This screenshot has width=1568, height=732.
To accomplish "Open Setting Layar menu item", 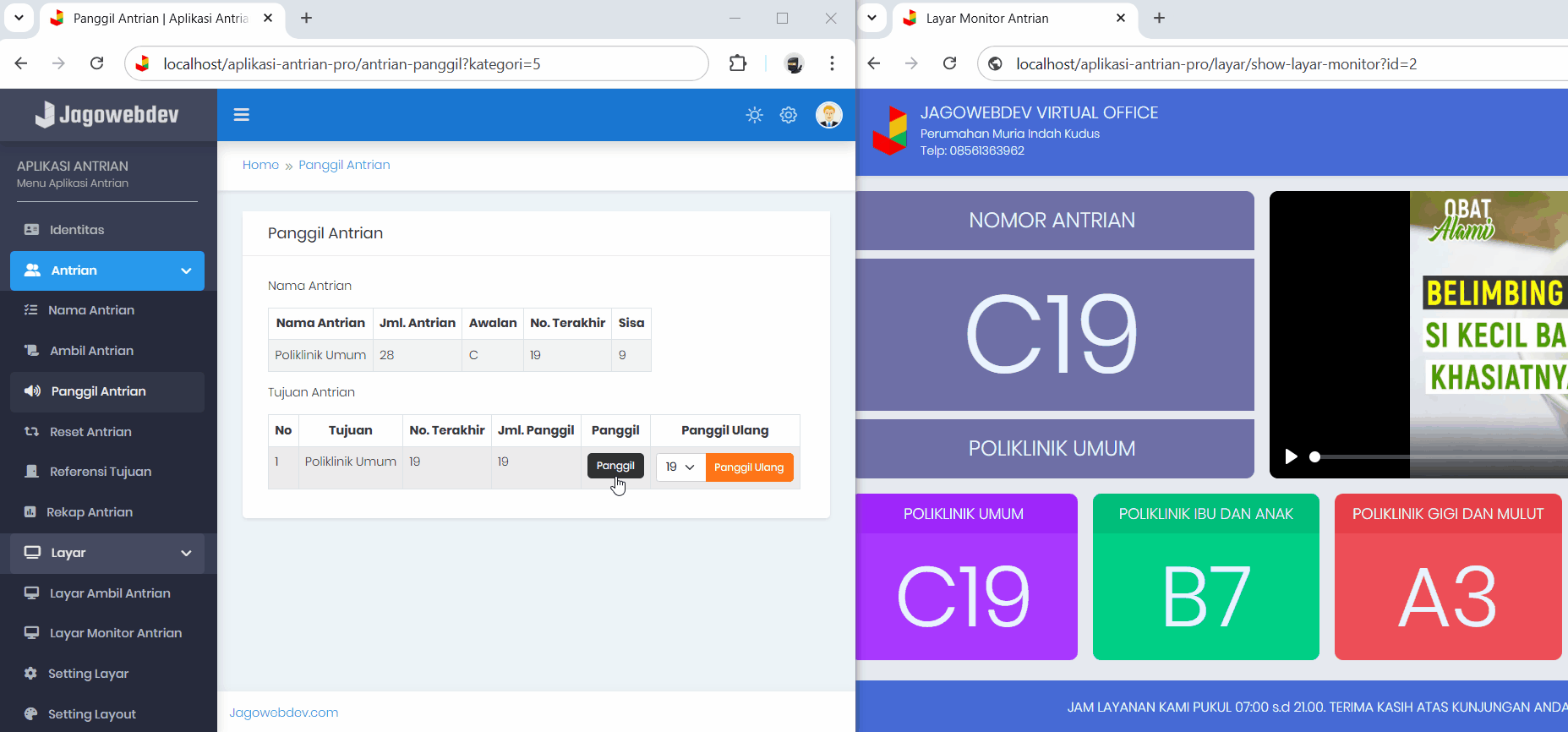I will point(107,674).
